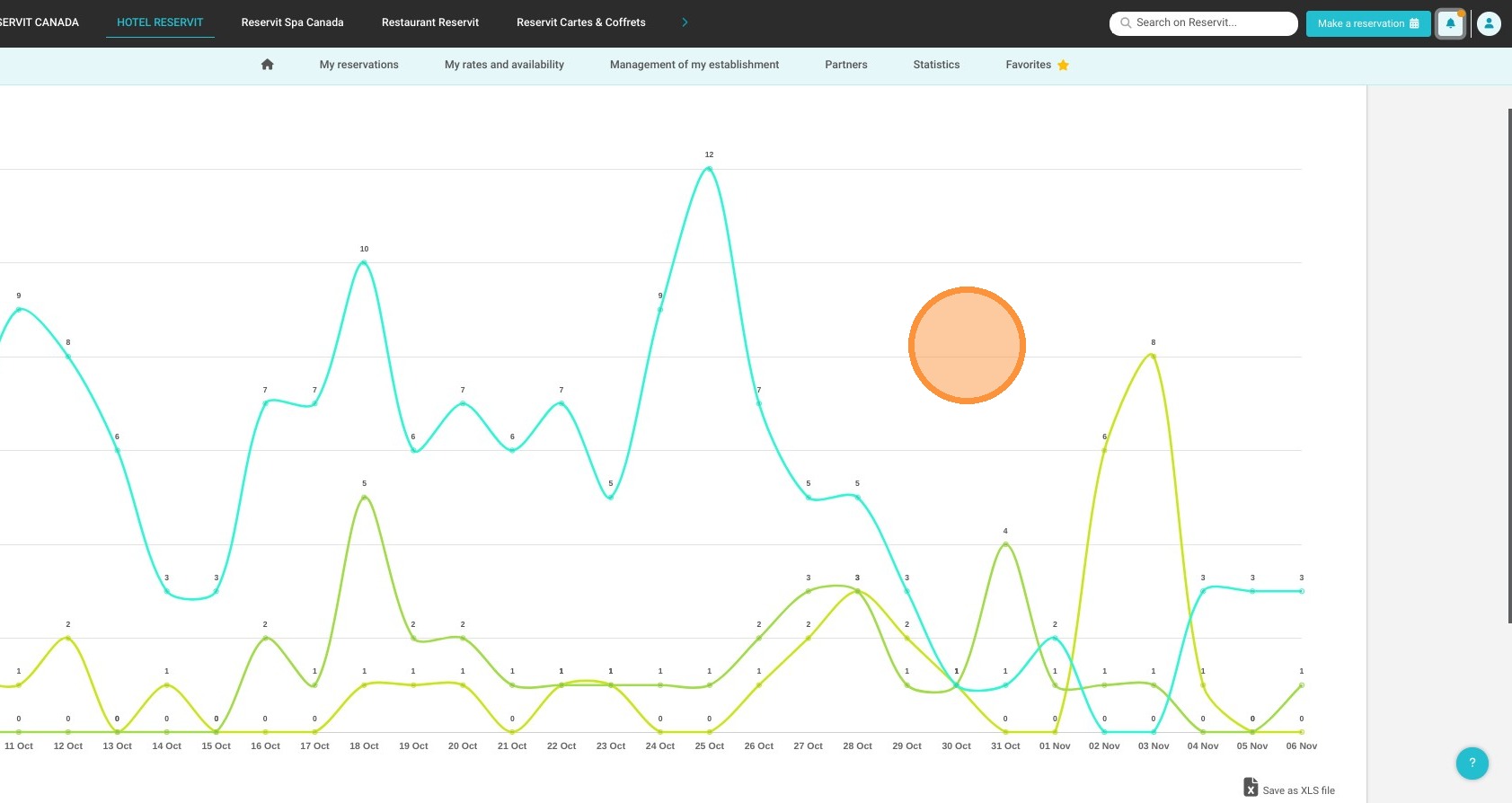This screenshot has width=1512, height=803.
Task: Open the Favorites menu
Action: click(1037, 65)
